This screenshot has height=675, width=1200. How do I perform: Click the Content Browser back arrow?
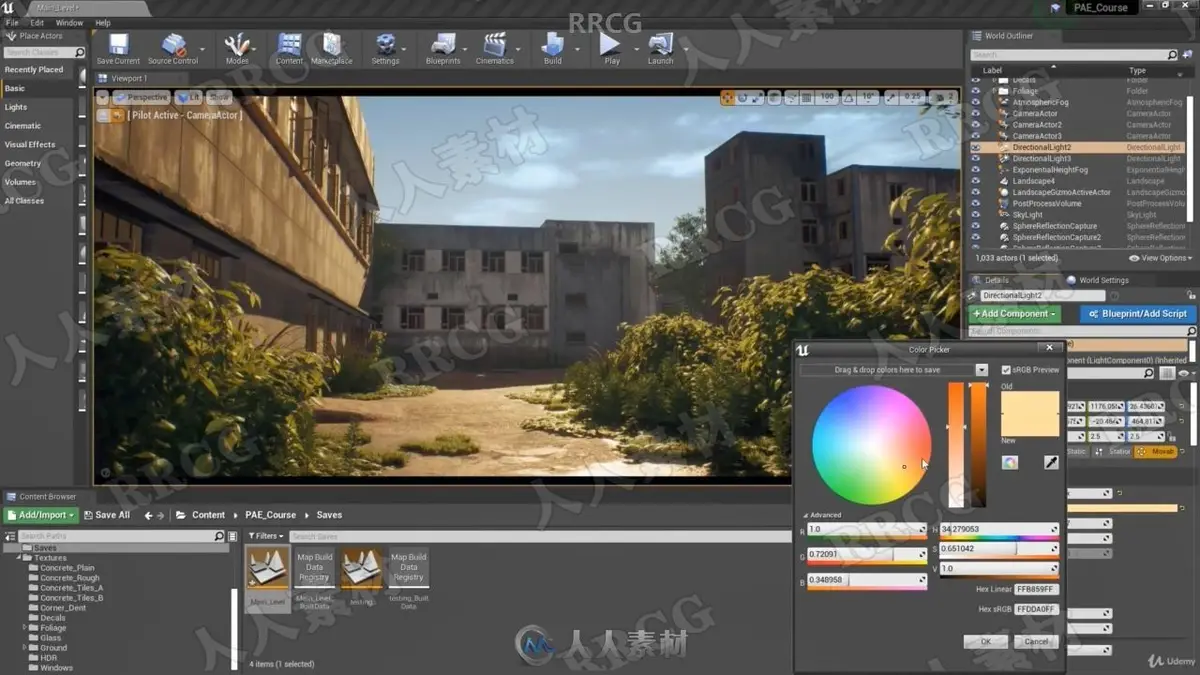148,515
